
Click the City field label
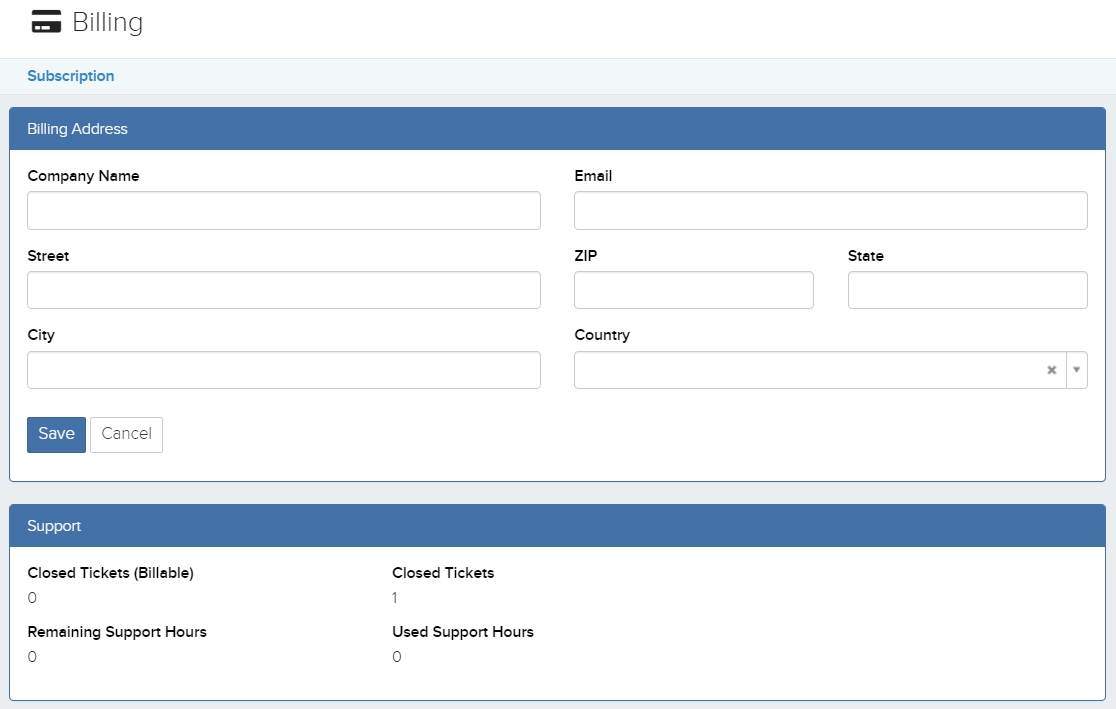coord(41,335)
